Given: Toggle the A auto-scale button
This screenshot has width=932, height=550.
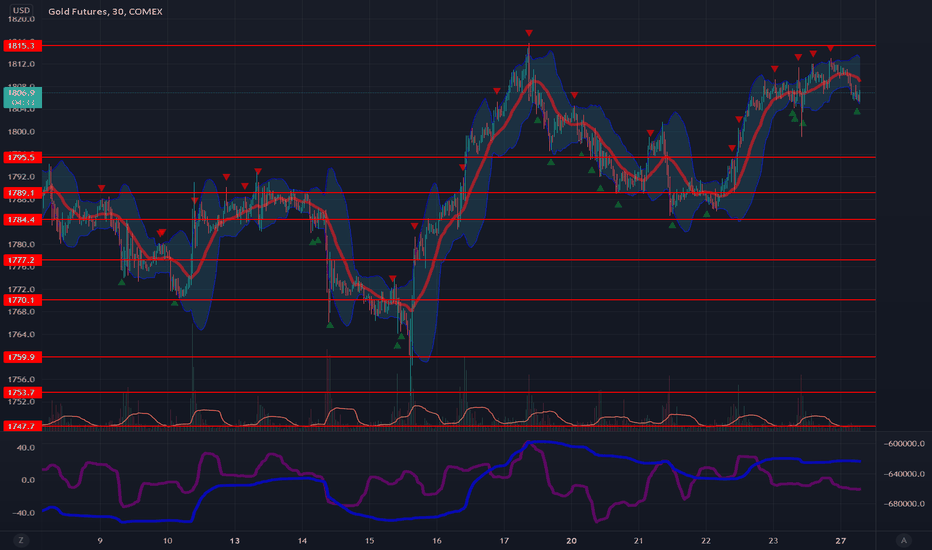Looking at the screenshot, I should point(904,540).
